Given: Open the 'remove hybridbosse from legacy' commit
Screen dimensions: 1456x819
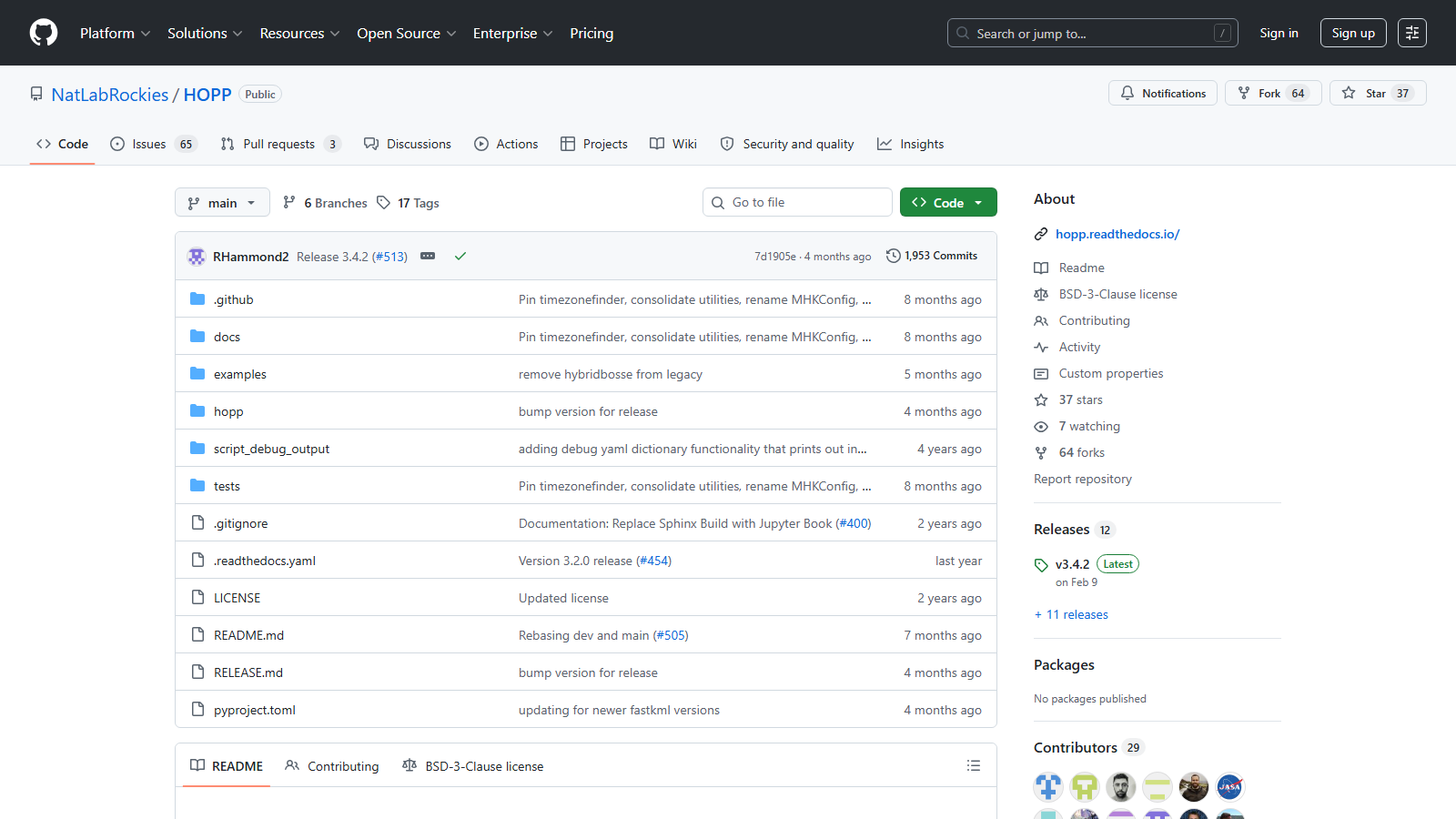Looking at the screenshot, I should click(611, 374).
